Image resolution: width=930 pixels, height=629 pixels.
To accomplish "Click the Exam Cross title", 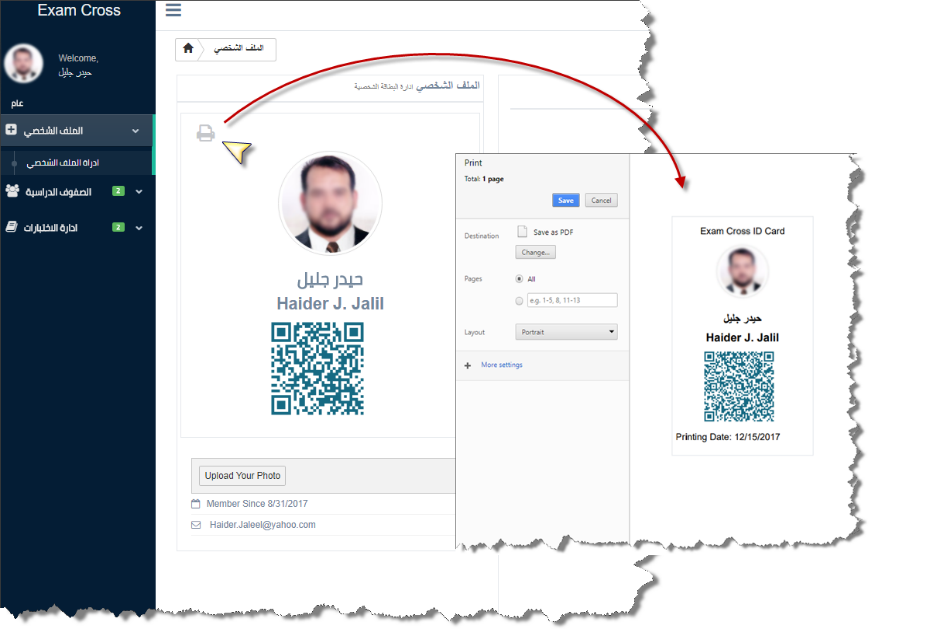I will (79, 10).
